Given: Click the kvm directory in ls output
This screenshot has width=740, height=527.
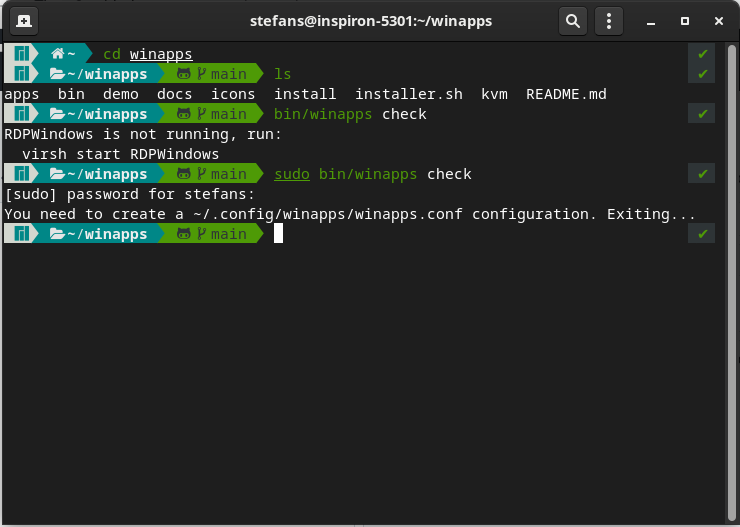Looking at the screenshot, I should click(494, 94).
